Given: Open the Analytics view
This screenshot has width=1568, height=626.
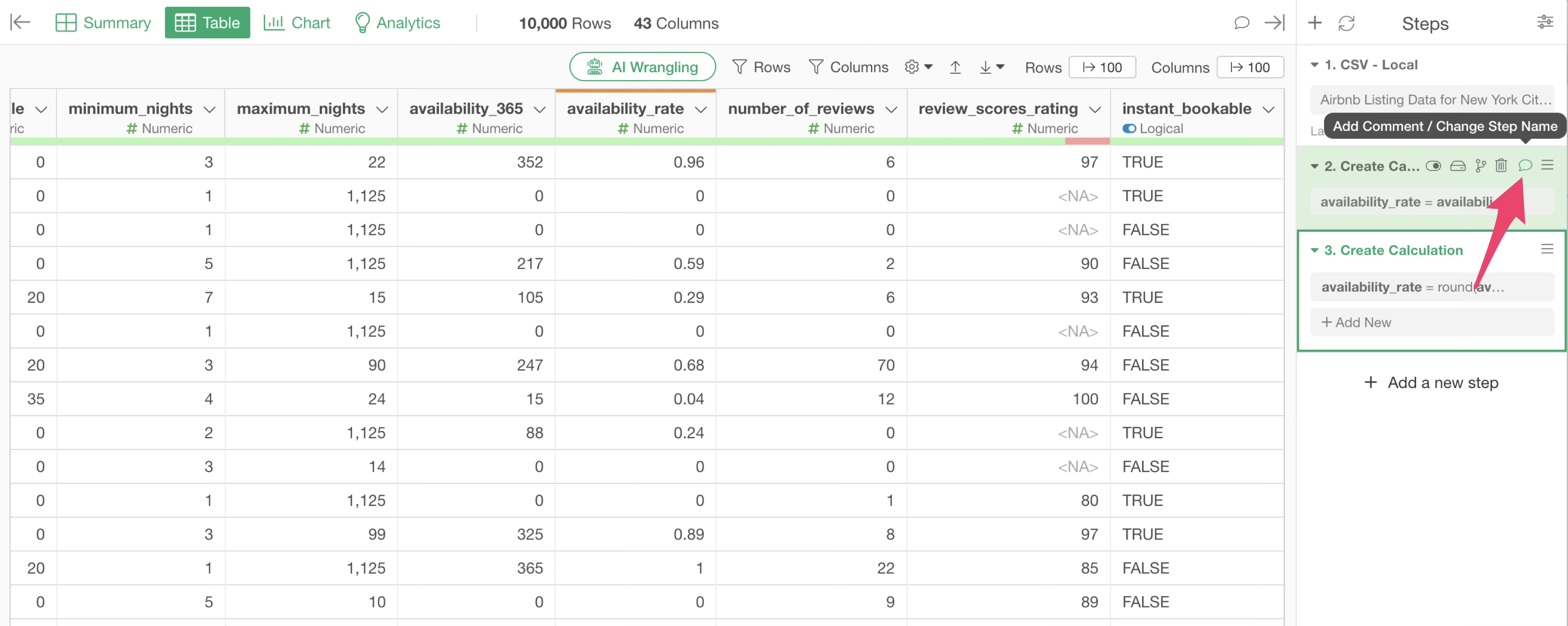Looking at the screenshot, I should (397, 22).
